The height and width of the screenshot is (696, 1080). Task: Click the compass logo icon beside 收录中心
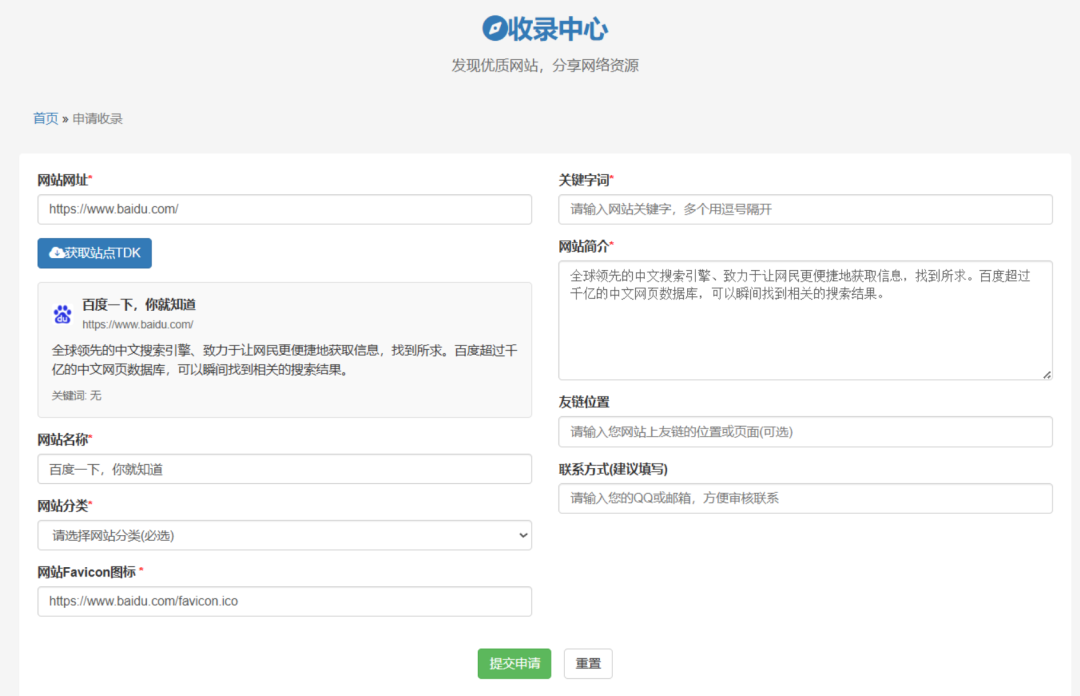[494, 28]
